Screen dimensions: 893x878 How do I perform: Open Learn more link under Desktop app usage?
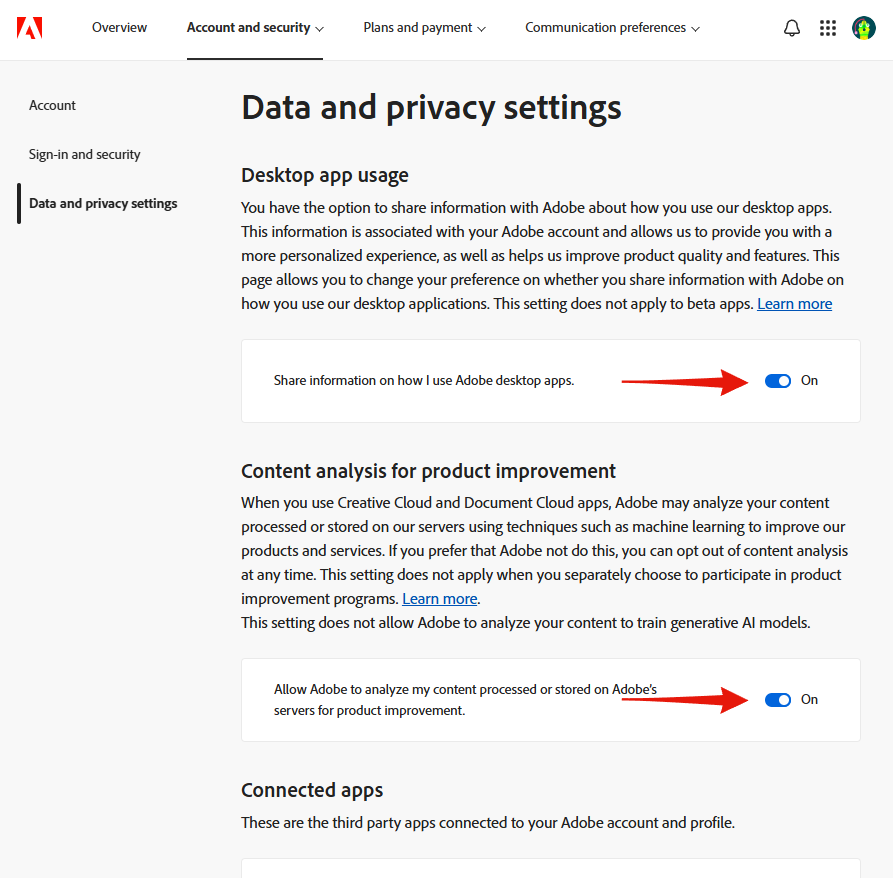coord(794,303)
